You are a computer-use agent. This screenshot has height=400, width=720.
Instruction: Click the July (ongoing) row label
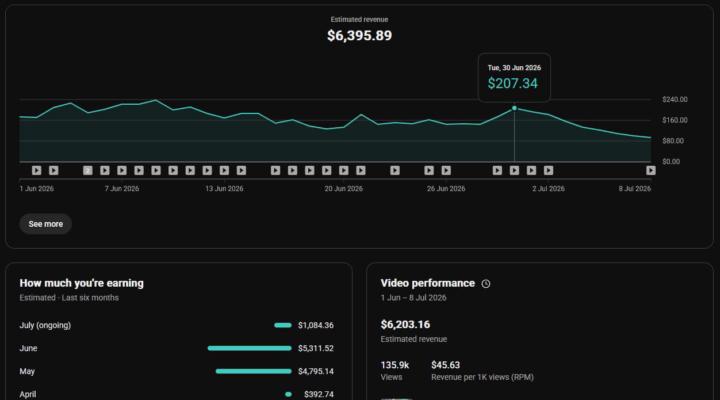(x=45, y=325)
